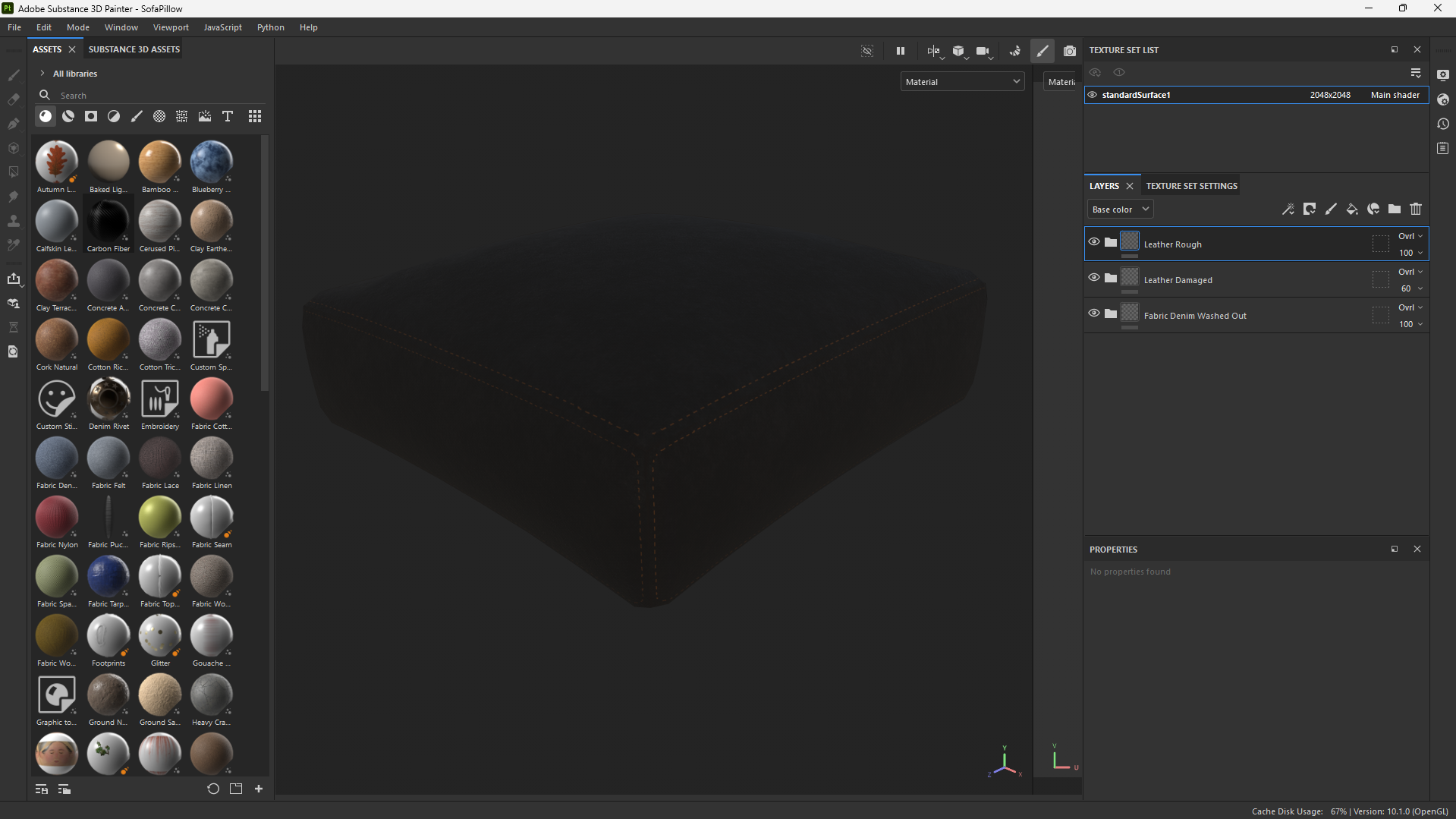Open camera settings in viewport toolbar
This screenshot has width=1456, height=819.
tap(983, 51)
